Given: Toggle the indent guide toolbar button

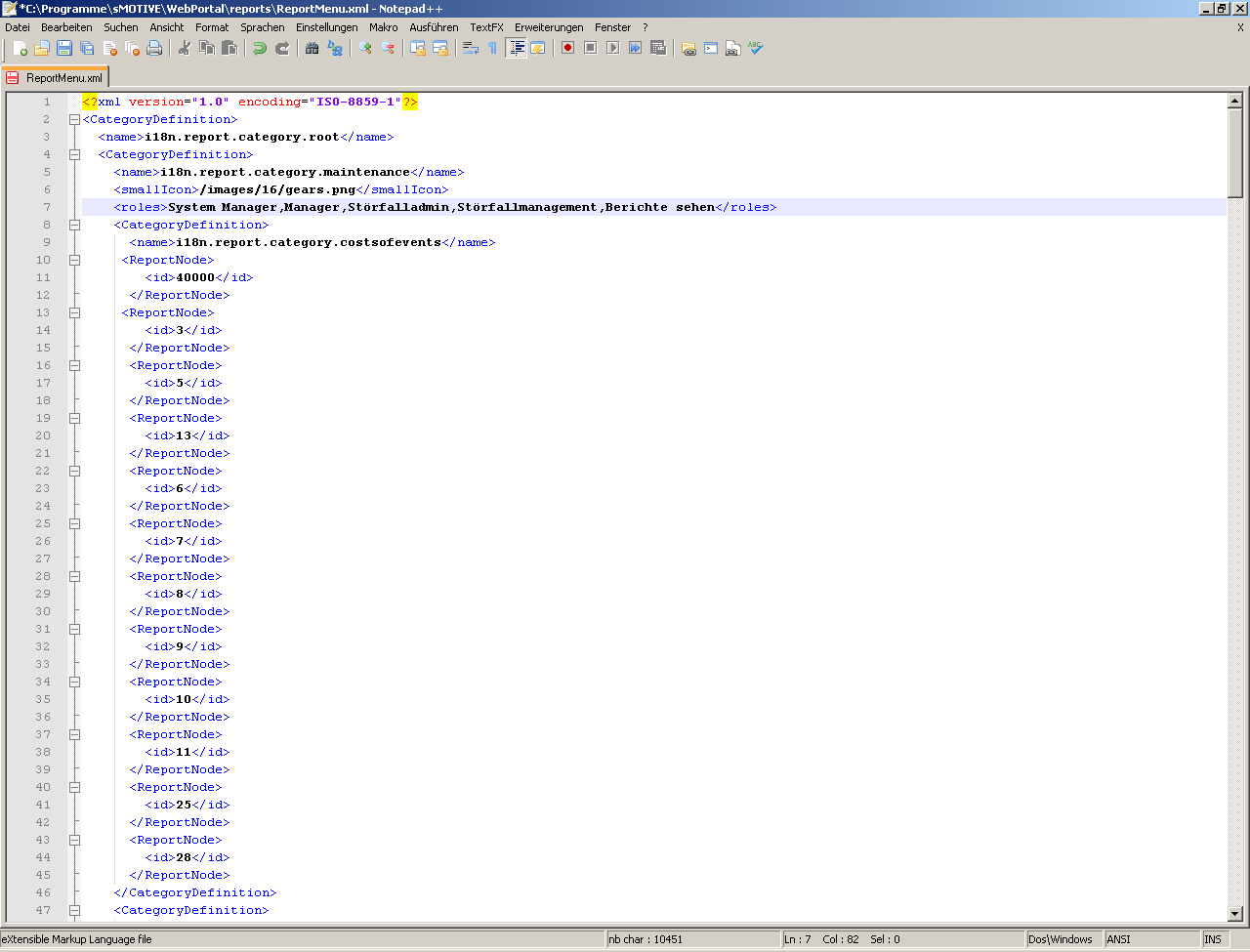Looking at the screenshot, I should point(516,48).
